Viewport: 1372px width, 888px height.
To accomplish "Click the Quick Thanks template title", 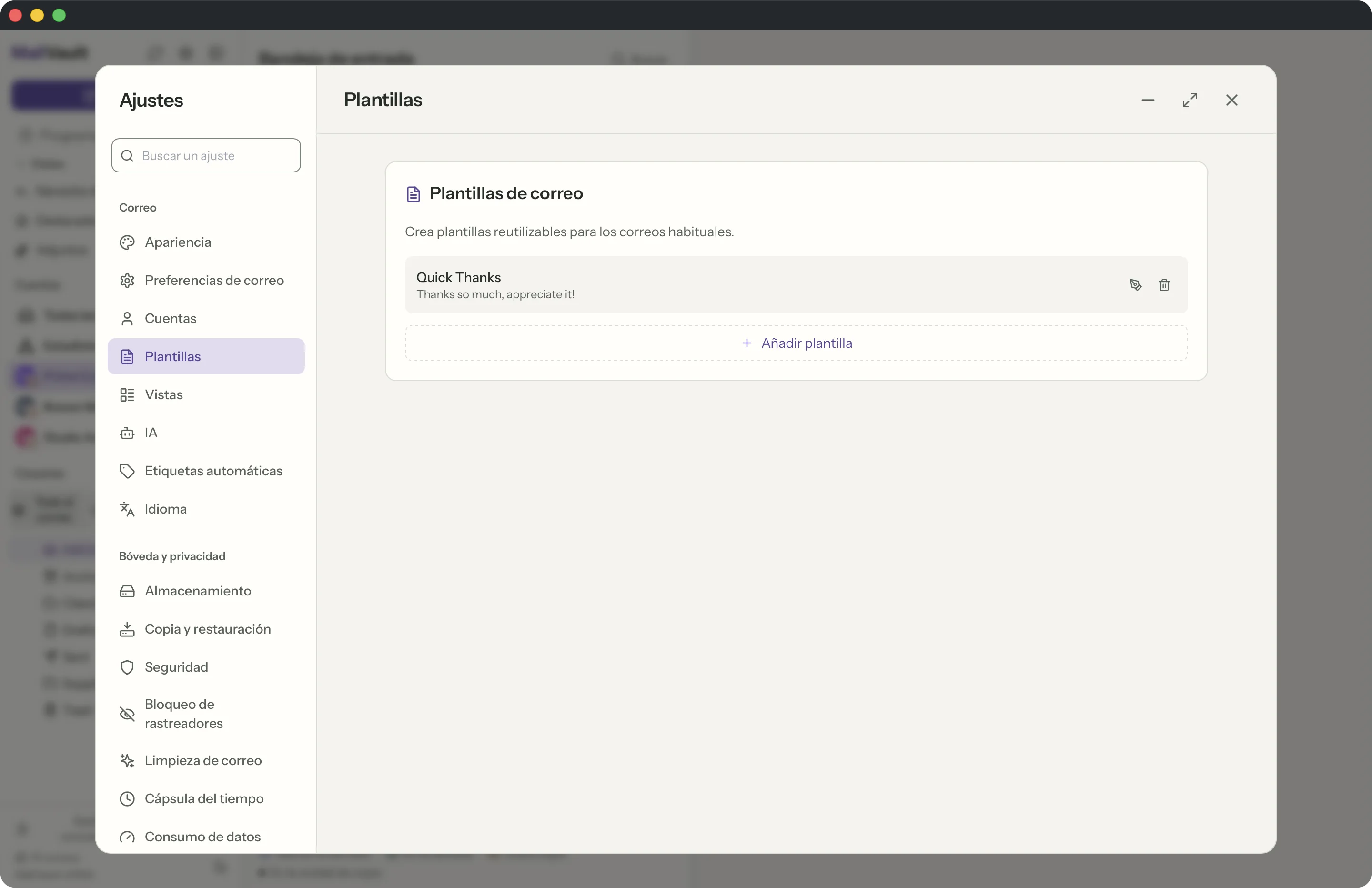I will (x=458, y=277).
